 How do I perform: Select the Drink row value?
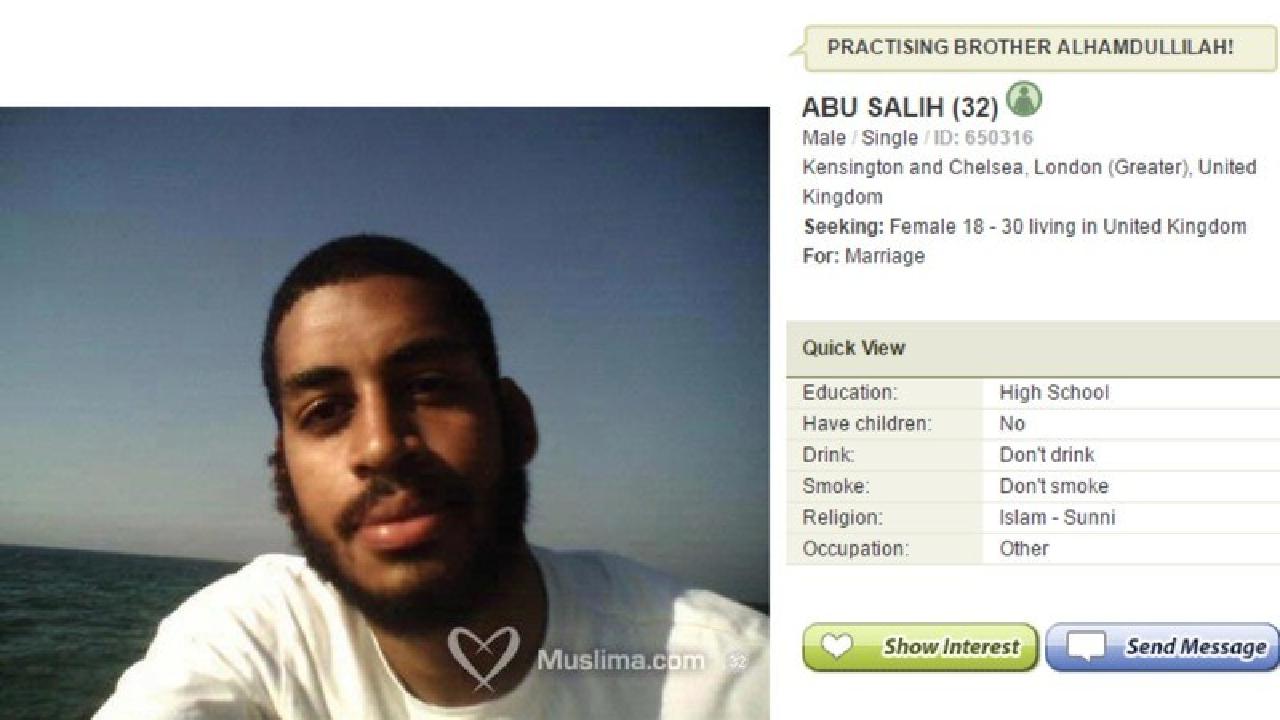[x=1046, y=455]
